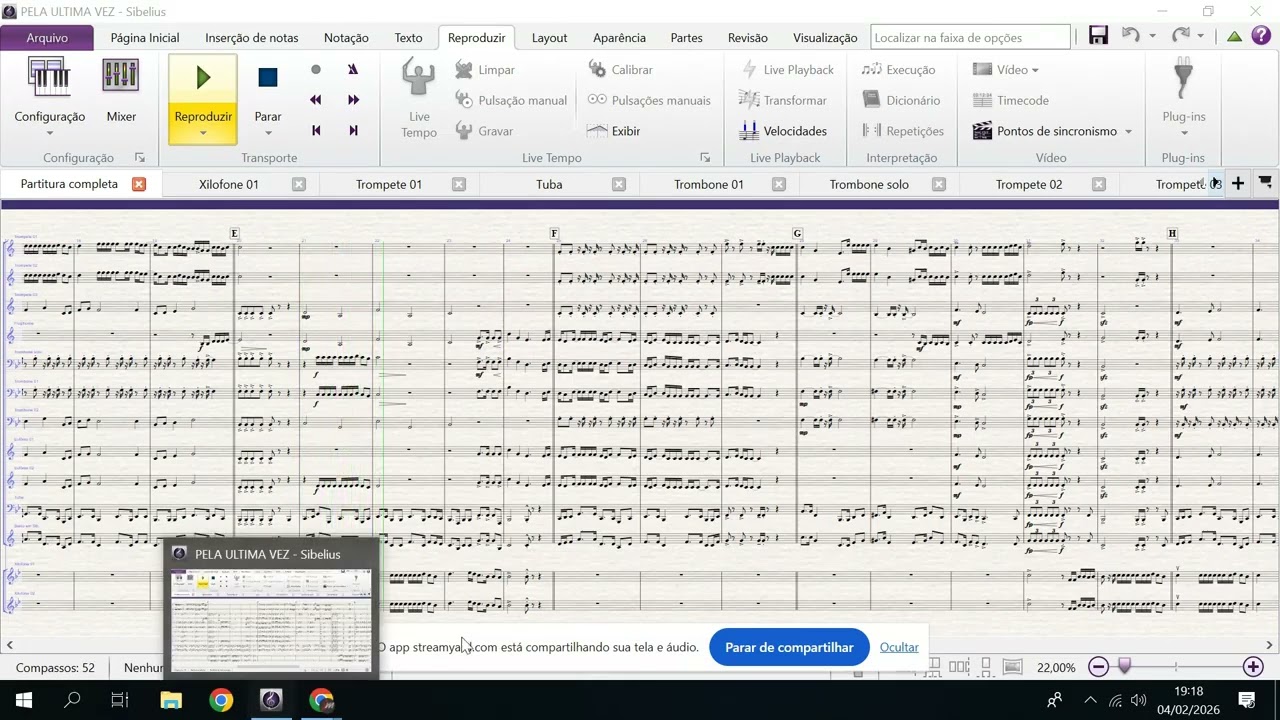Click the fast-forward double-arrow icon
Screen dimensions: 1280x720
point(353,100)
